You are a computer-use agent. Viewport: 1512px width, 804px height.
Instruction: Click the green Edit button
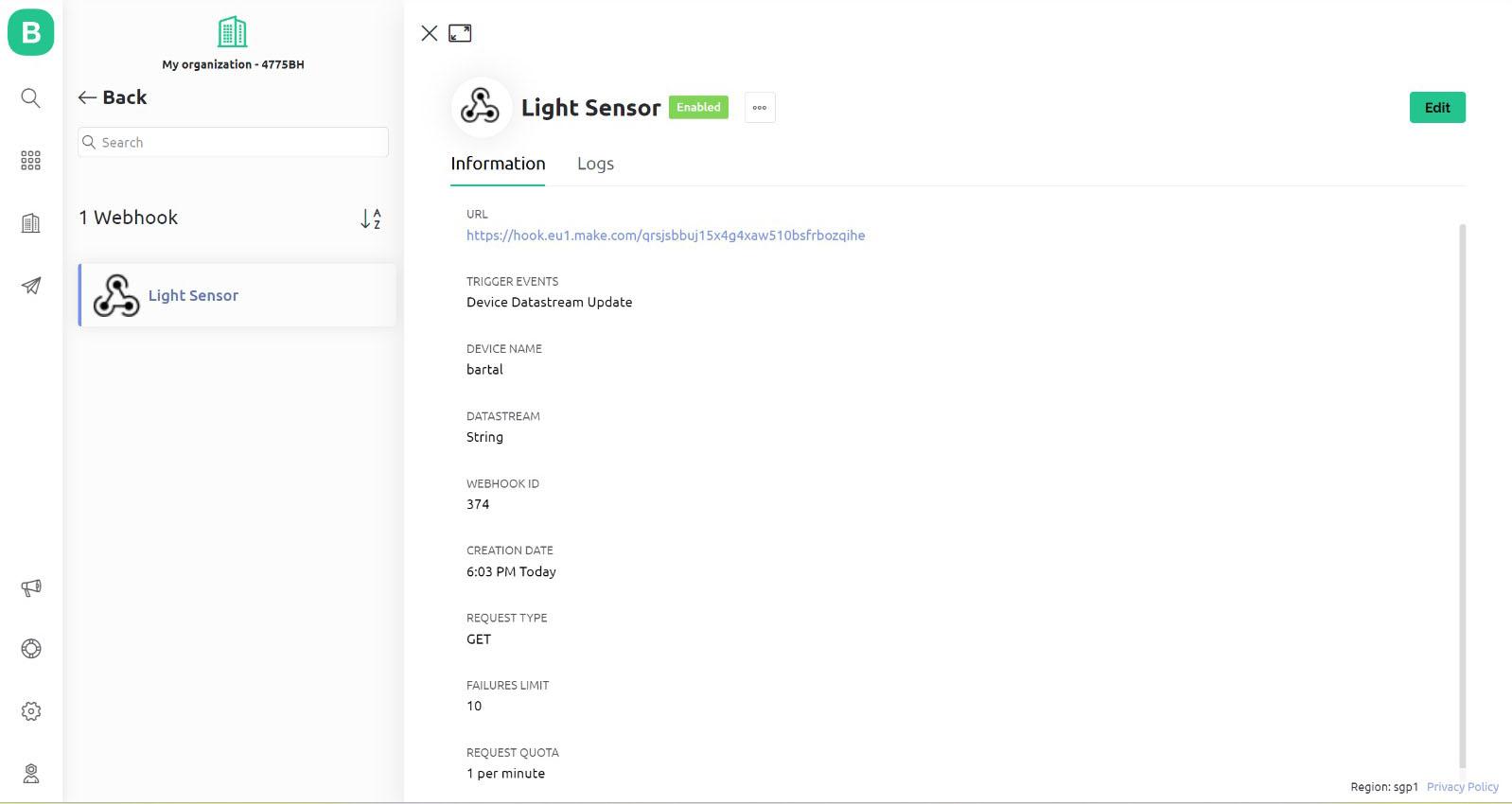pyautogui.click(x=1436, y=108)
